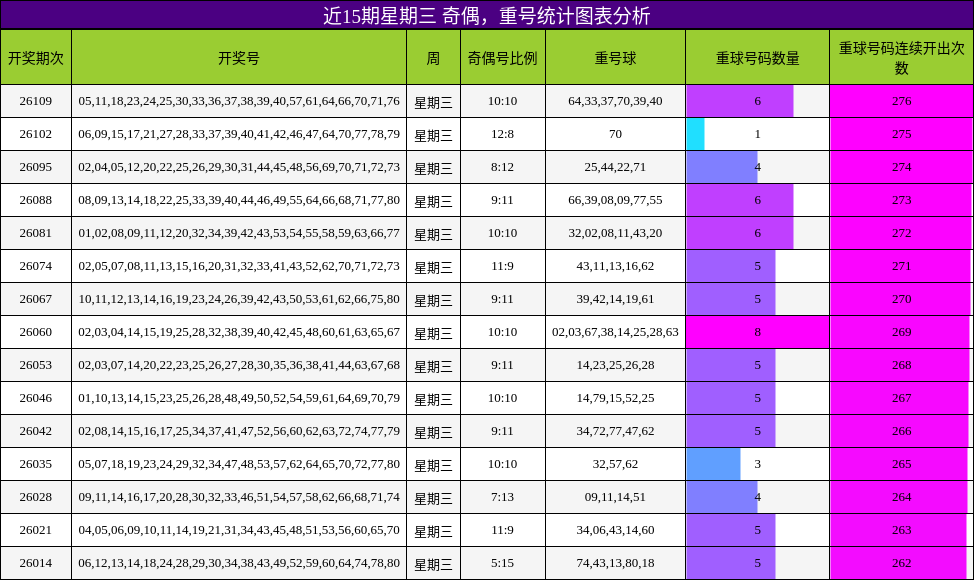This screenshot has width=974, height=580.
Task: Click the odd-even ratio 7:13
Action: [503, 496]
